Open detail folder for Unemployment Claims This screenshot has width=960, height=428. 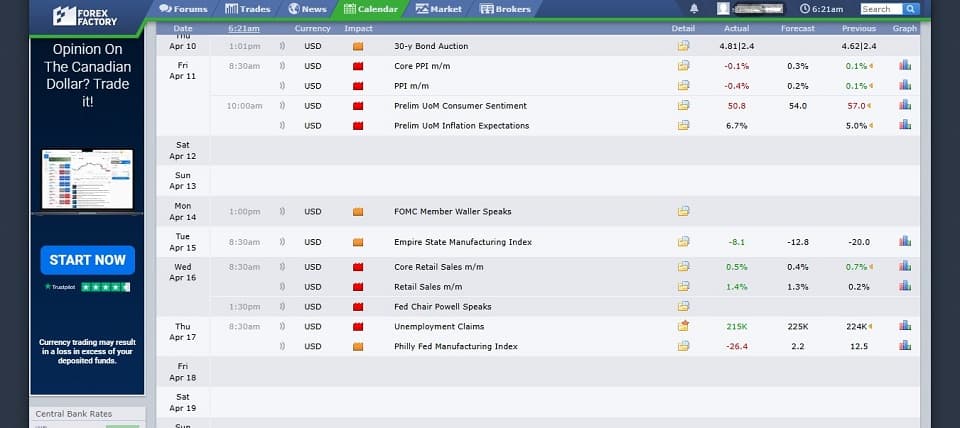pos(683,326)
